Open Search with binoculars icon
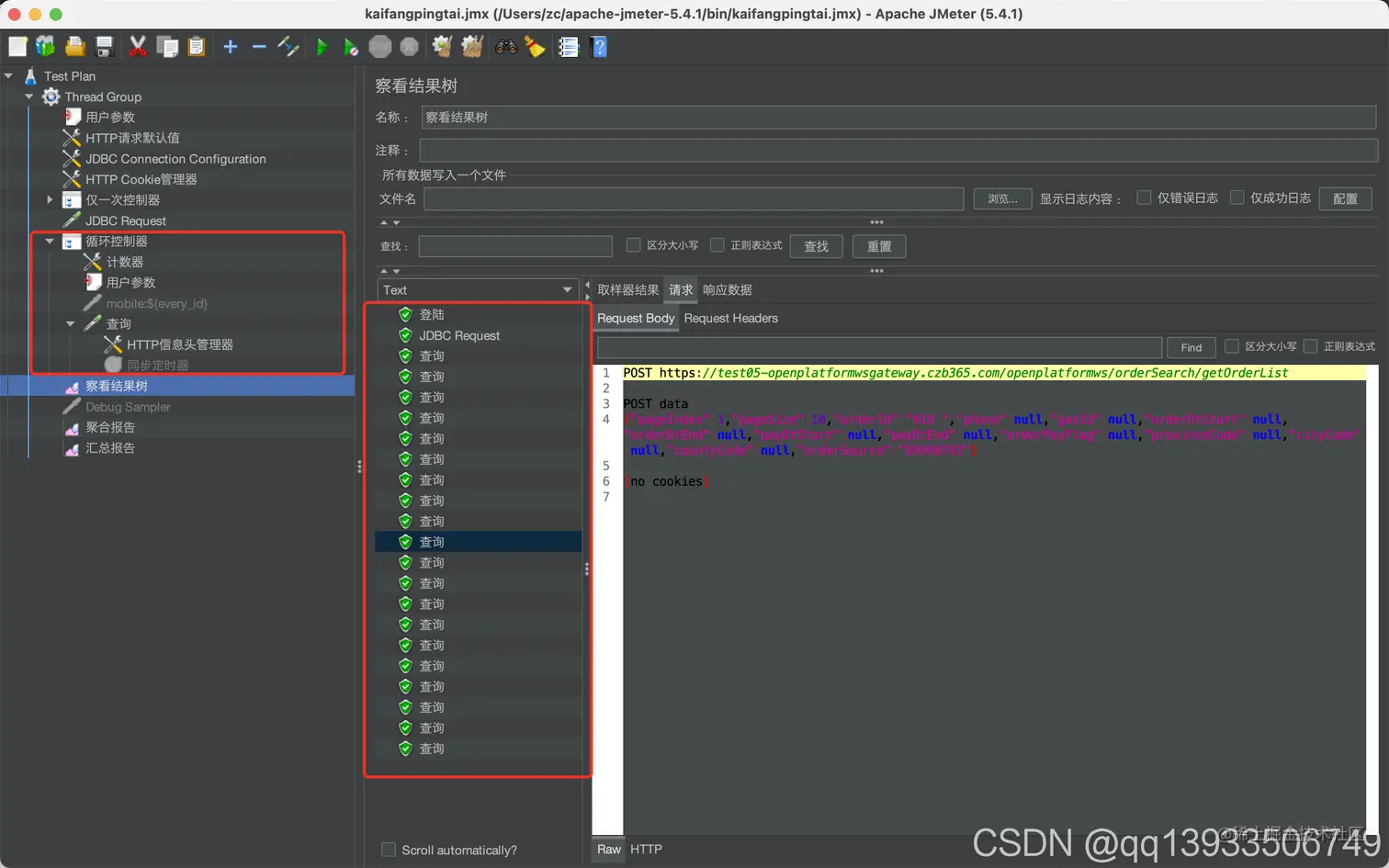Screen dimensions: 1389x868 pos(506,46)
